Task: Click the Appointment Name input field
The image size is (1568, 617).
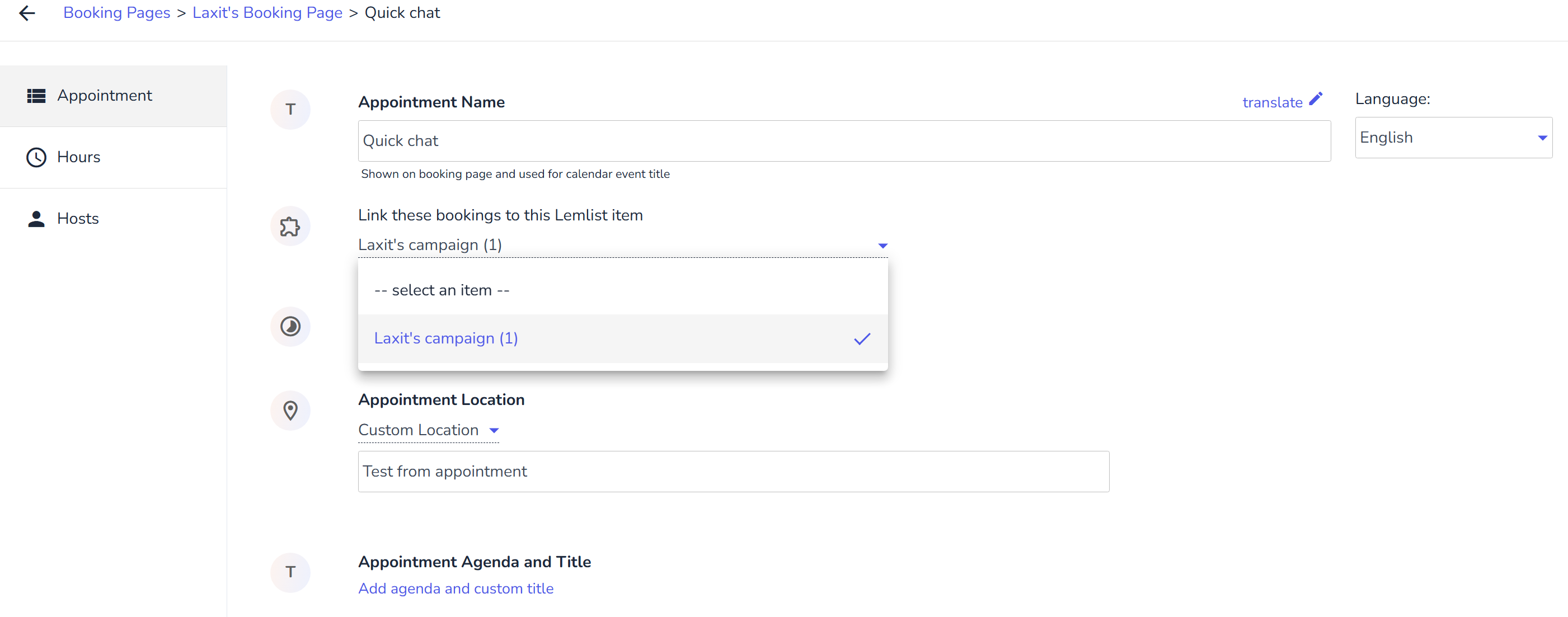Action: point(844,140)
